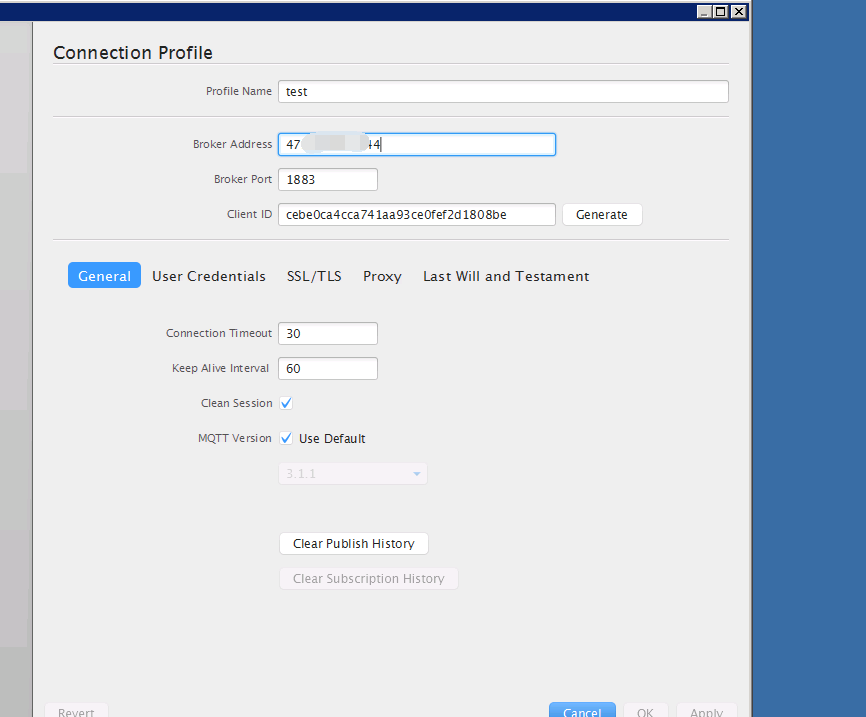The image size is (866, 717).
Task: Open the User Credentials tab
Action: tap(209, 276)
